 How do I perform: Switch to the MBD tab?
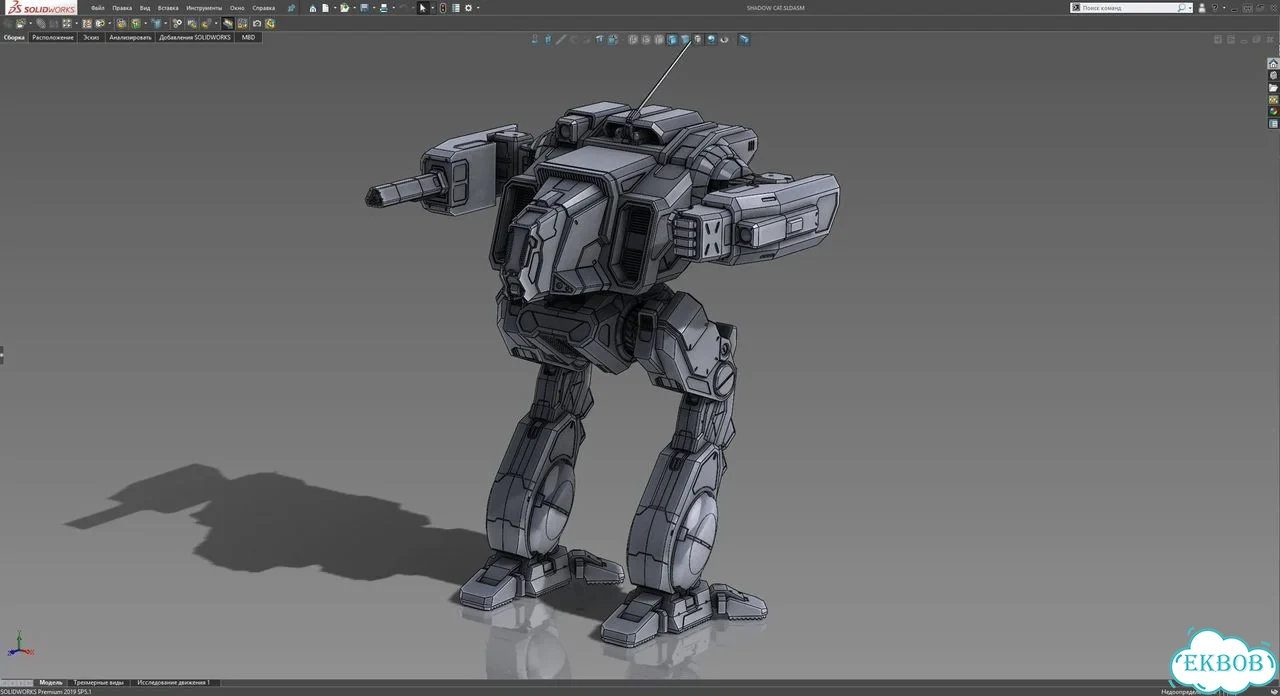(248, 37)
